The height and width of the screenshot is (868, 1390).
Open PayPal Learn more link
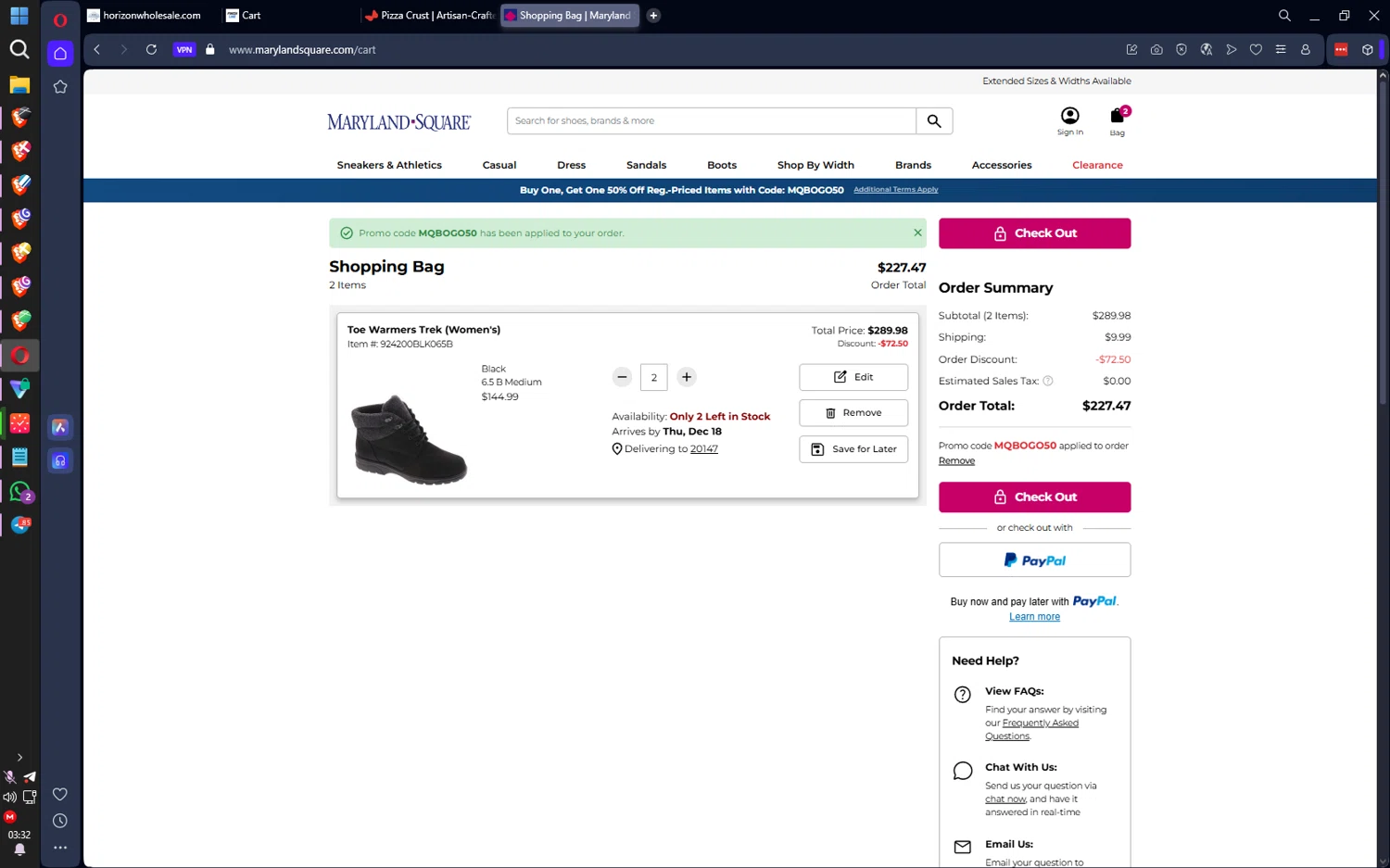(1034, 617)
